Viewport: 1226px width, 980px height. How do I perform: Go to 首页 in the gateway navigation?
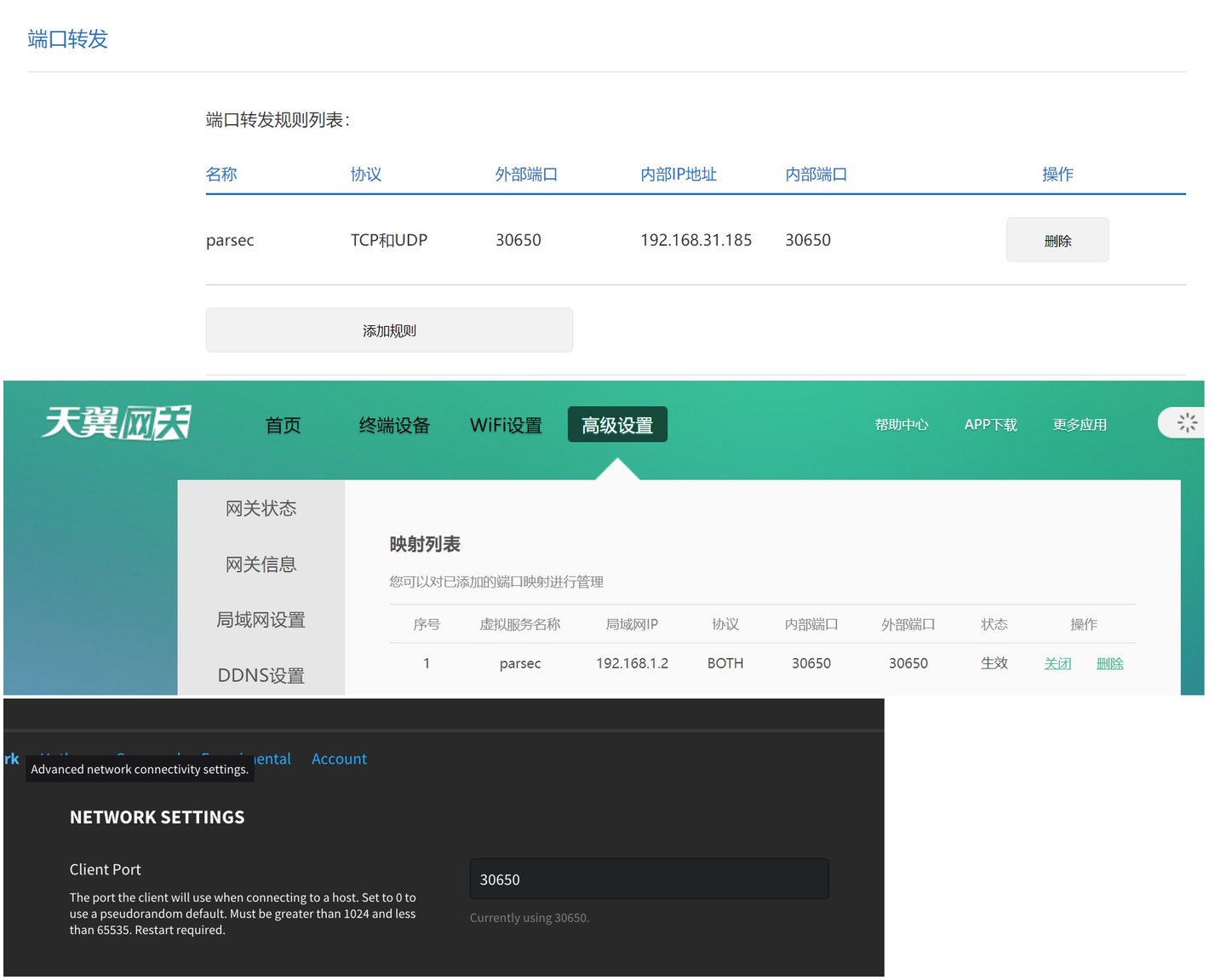283,426
